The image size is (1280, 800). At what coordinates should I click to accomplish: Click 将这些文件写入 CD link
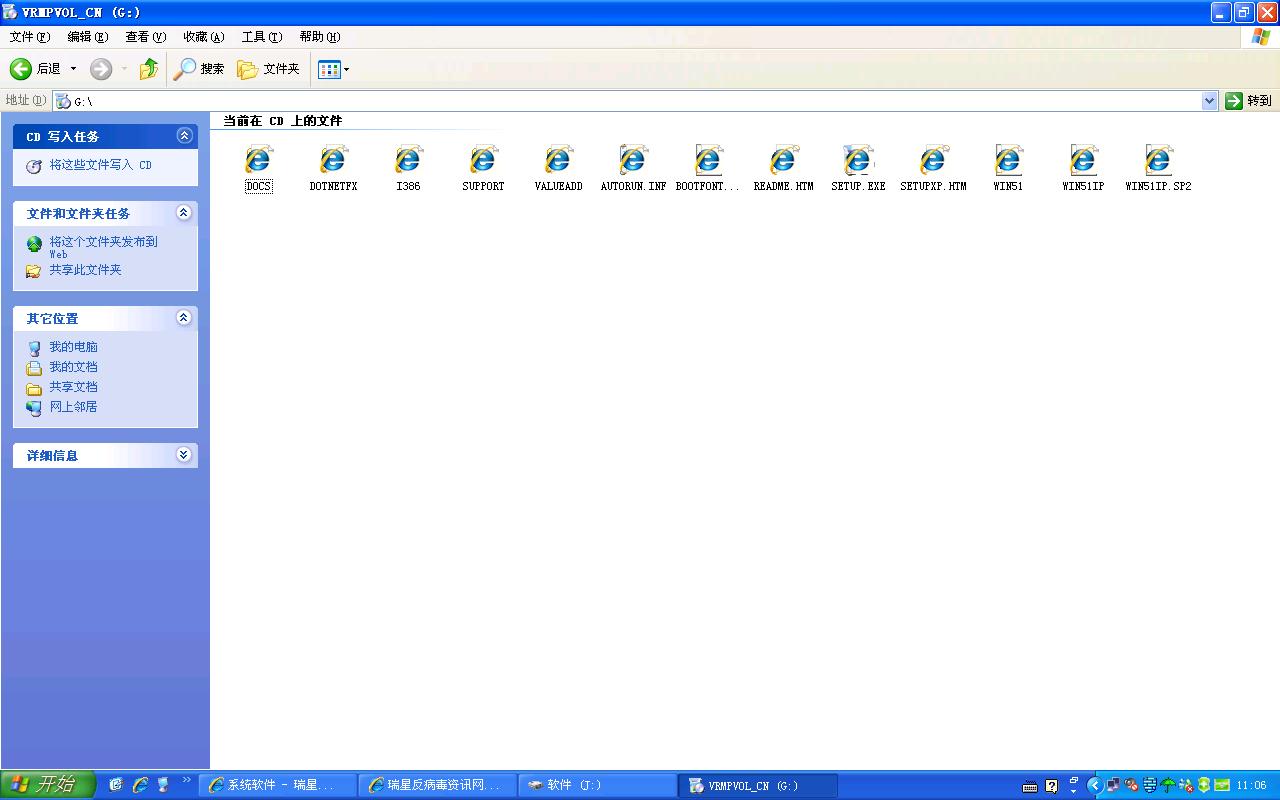point(101,165)
